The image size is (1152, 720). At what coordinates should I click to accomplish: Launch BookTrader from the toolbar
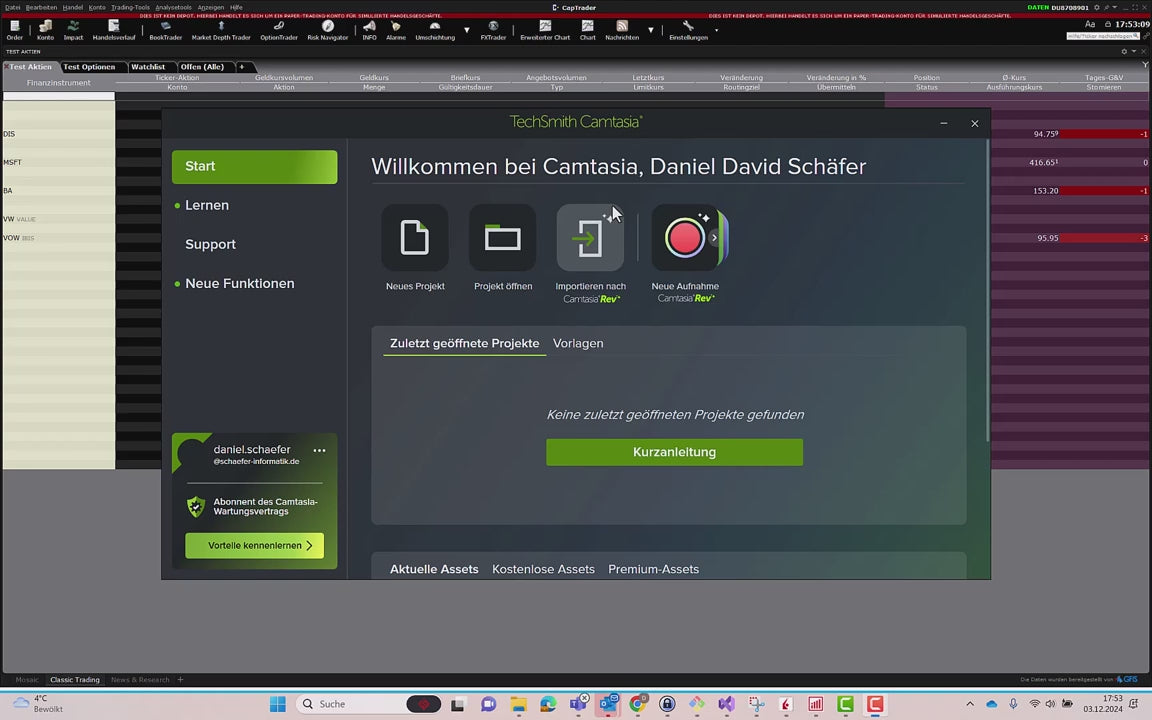coord(165,30)
